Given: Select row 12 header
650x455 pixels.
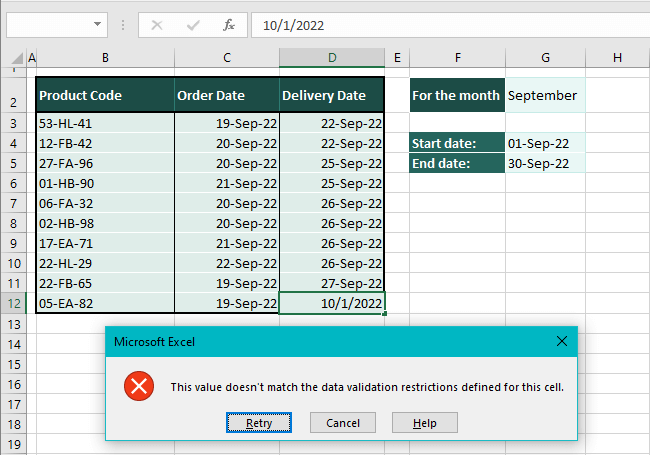Looking at the screenshot, I should coord(13,304).
